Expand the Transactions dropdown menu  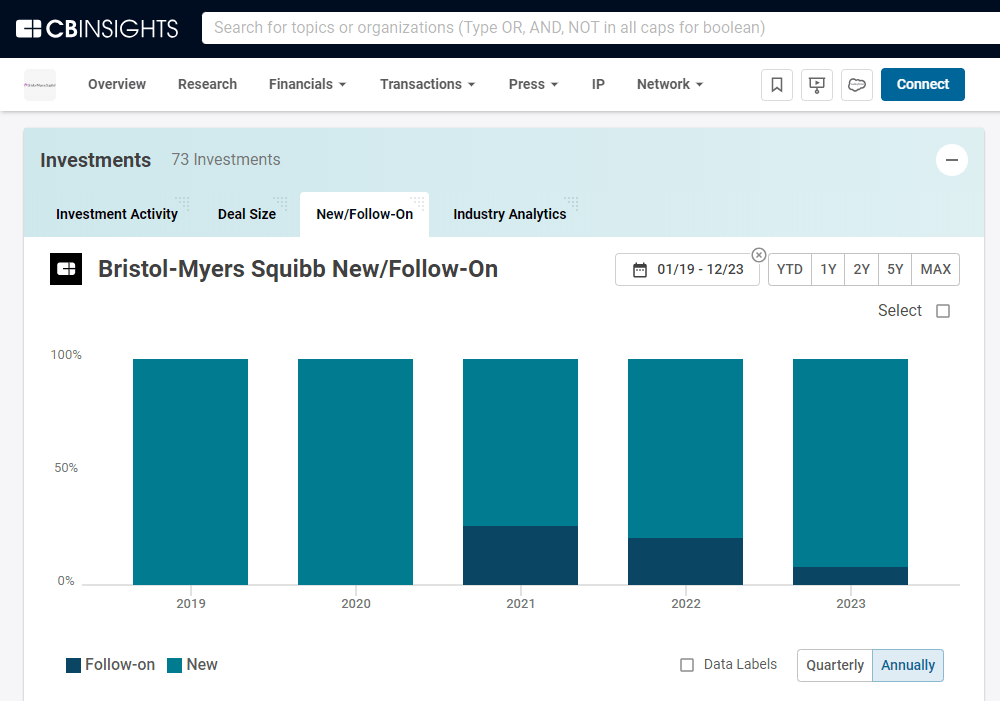[x=427, y=84]
